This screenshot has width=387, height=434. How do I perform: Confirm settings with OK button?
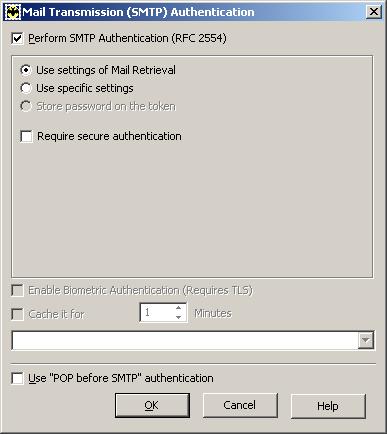tap(152, 405)
